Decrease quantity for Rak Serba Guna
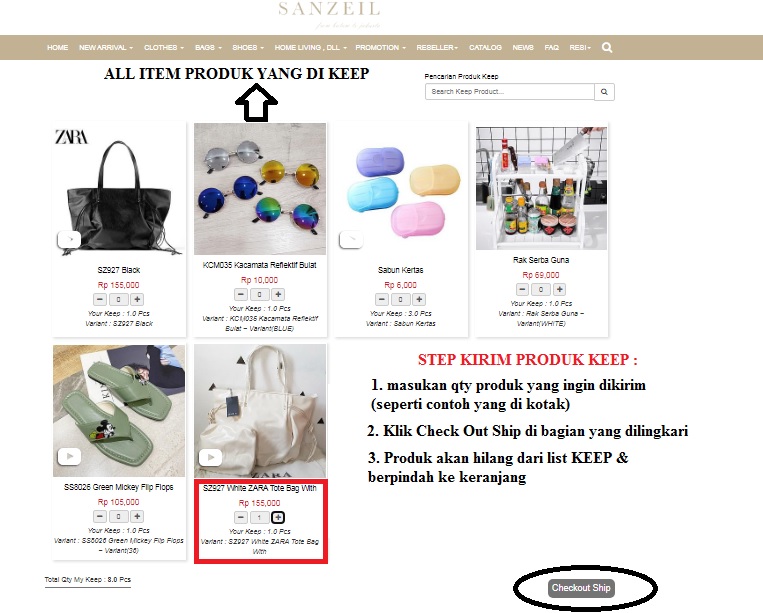The height and width of the screenshot is (613, 763). click(523, 289)
